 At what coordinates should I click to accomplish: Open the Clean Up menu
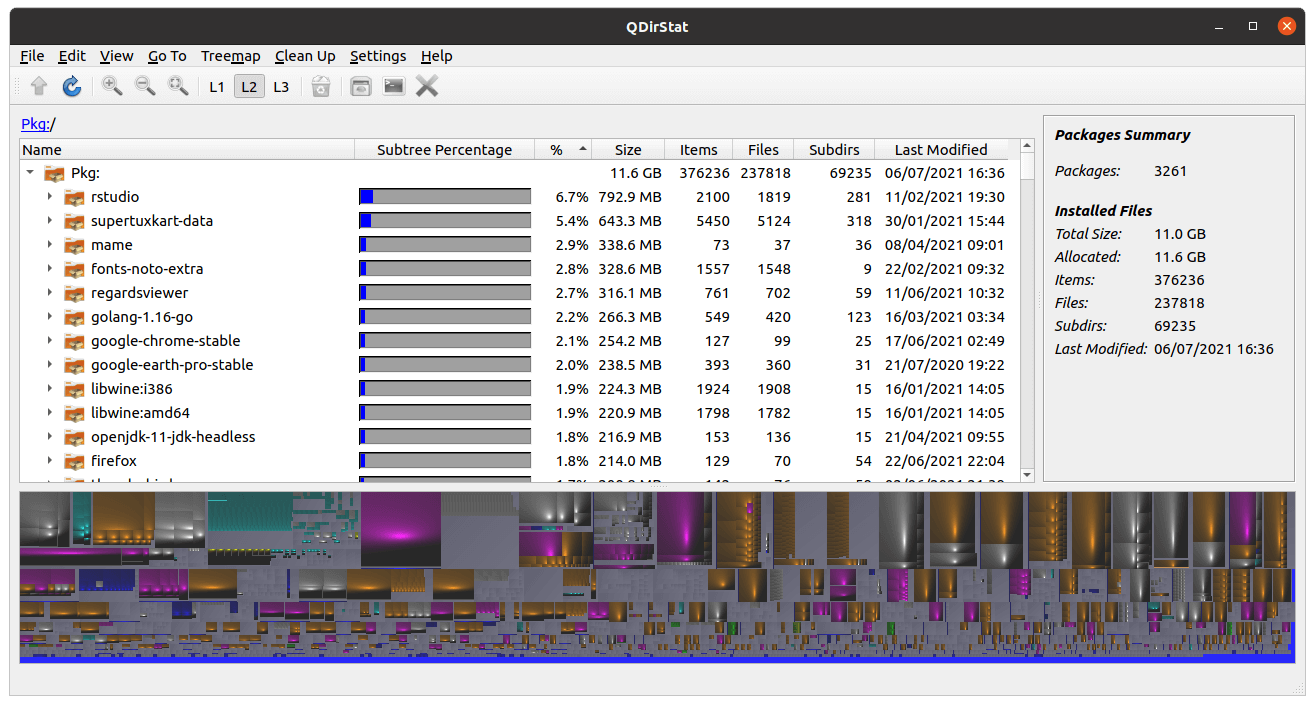pos(305,56)
